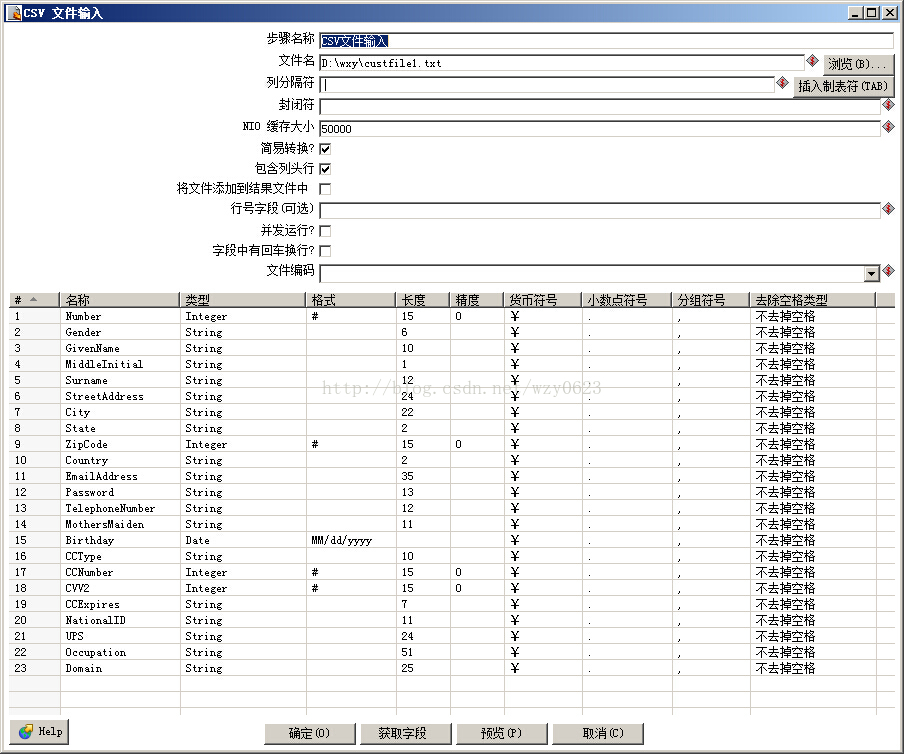
Task: Click the 去除空格类型 column header
Action: (812, 300)
